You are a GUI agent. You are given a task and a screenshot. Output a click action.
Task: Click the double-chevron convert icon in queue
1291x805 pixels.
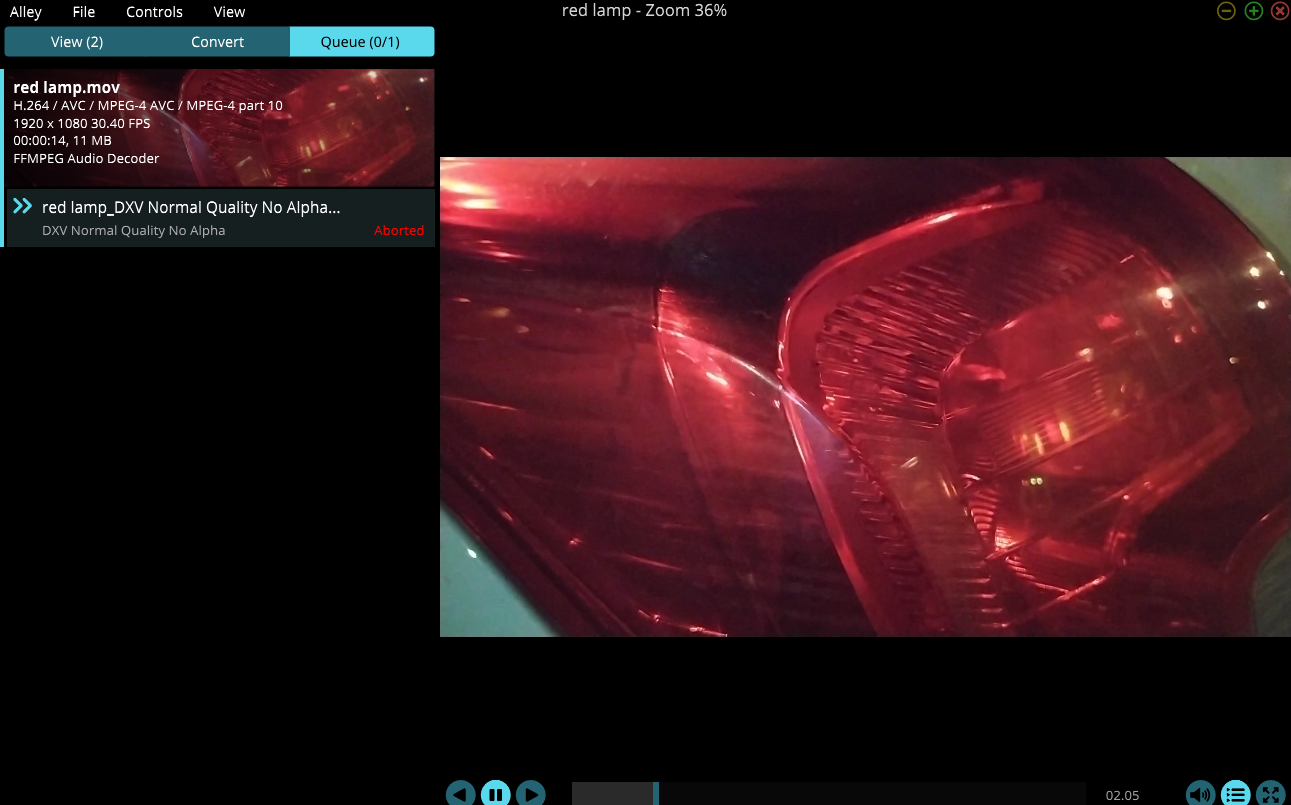coord(23,207)
